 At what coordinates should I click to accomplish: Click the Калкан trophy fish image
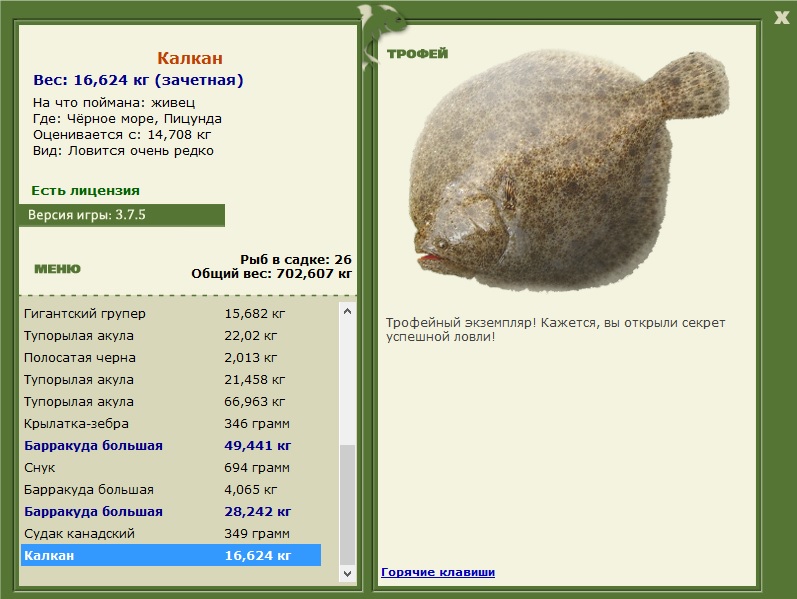(x=568, y=170)
